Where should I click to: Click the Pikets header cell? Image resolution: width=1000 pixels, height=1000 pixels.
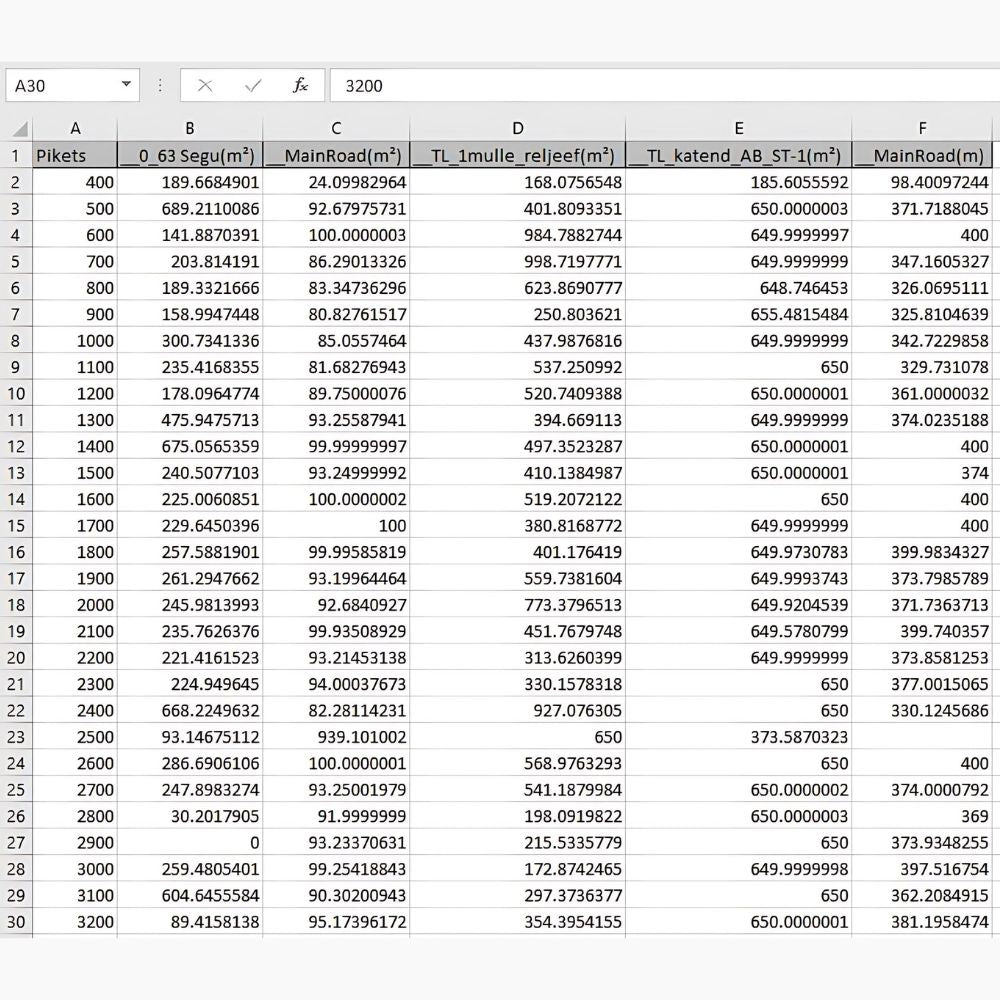click(75, 156)
